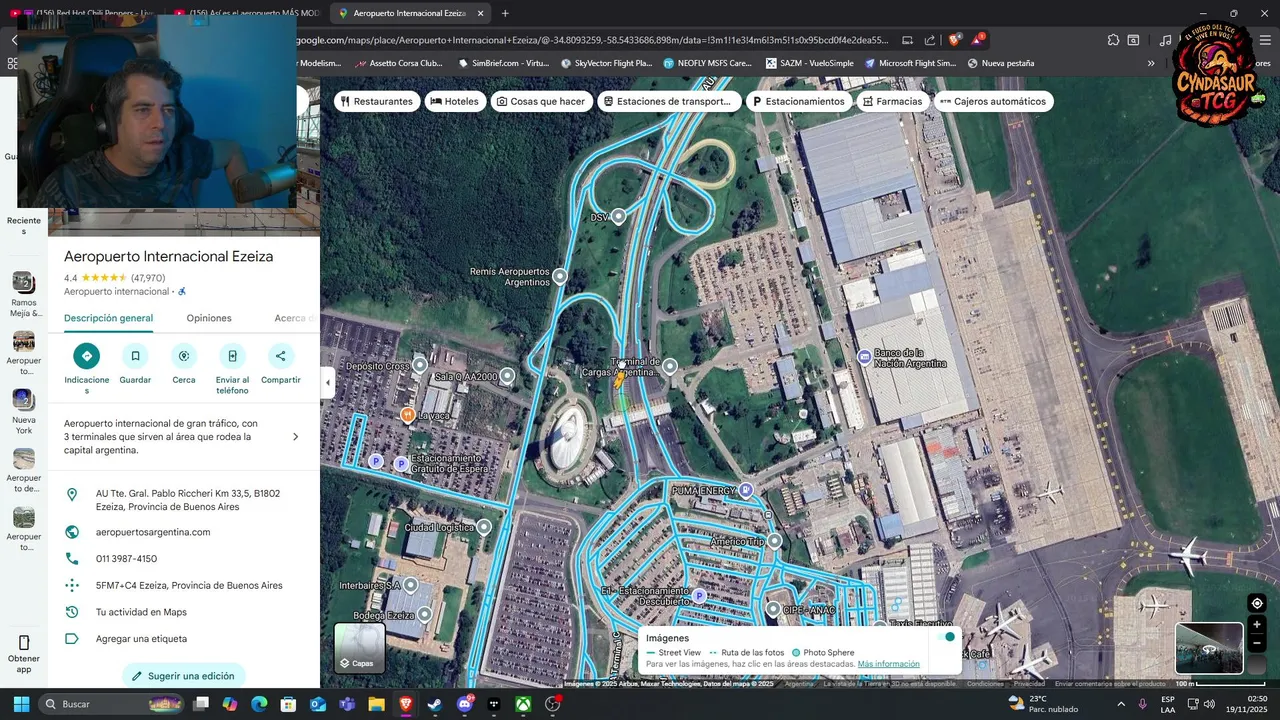Click the Cerca nearby icon
Image resolution: width=1280 pixels, height=720 pixels.
point(184,356)
